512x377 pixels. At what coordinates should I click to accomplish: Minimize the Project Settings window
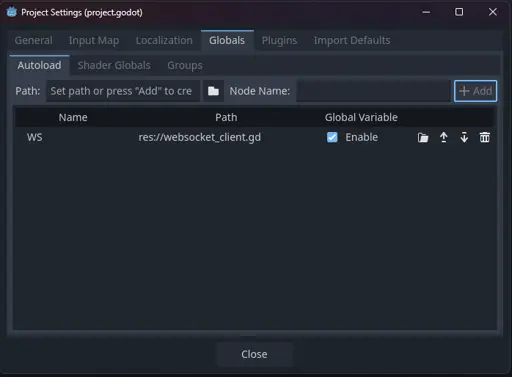point(426,12)
